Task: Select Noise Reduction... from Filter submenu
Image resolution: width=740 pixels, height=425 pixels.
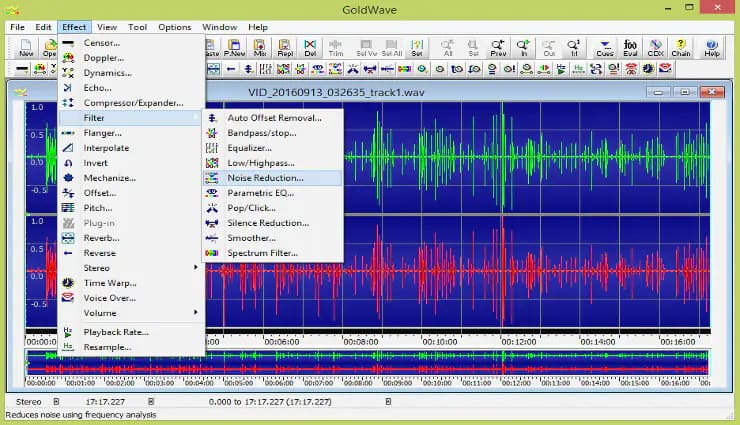Action: pos(272,178)
